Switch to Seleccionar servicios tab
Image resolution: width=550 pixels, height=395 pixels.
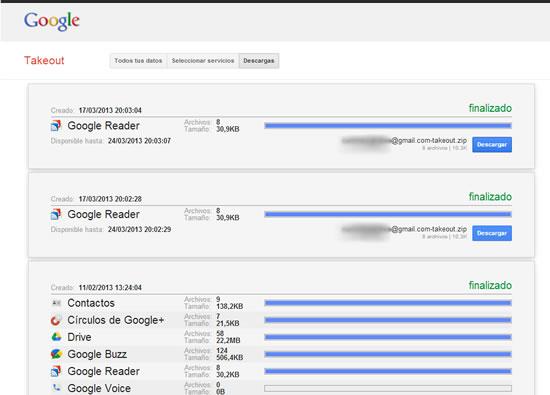click(x=203, y=61)
